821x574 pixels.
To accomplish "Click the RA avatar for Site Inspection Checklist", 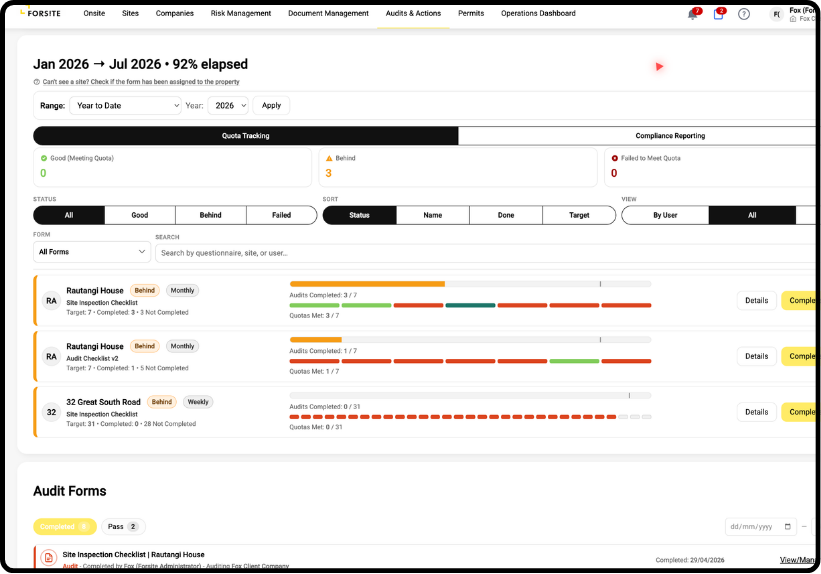I will tap(51, 301).
